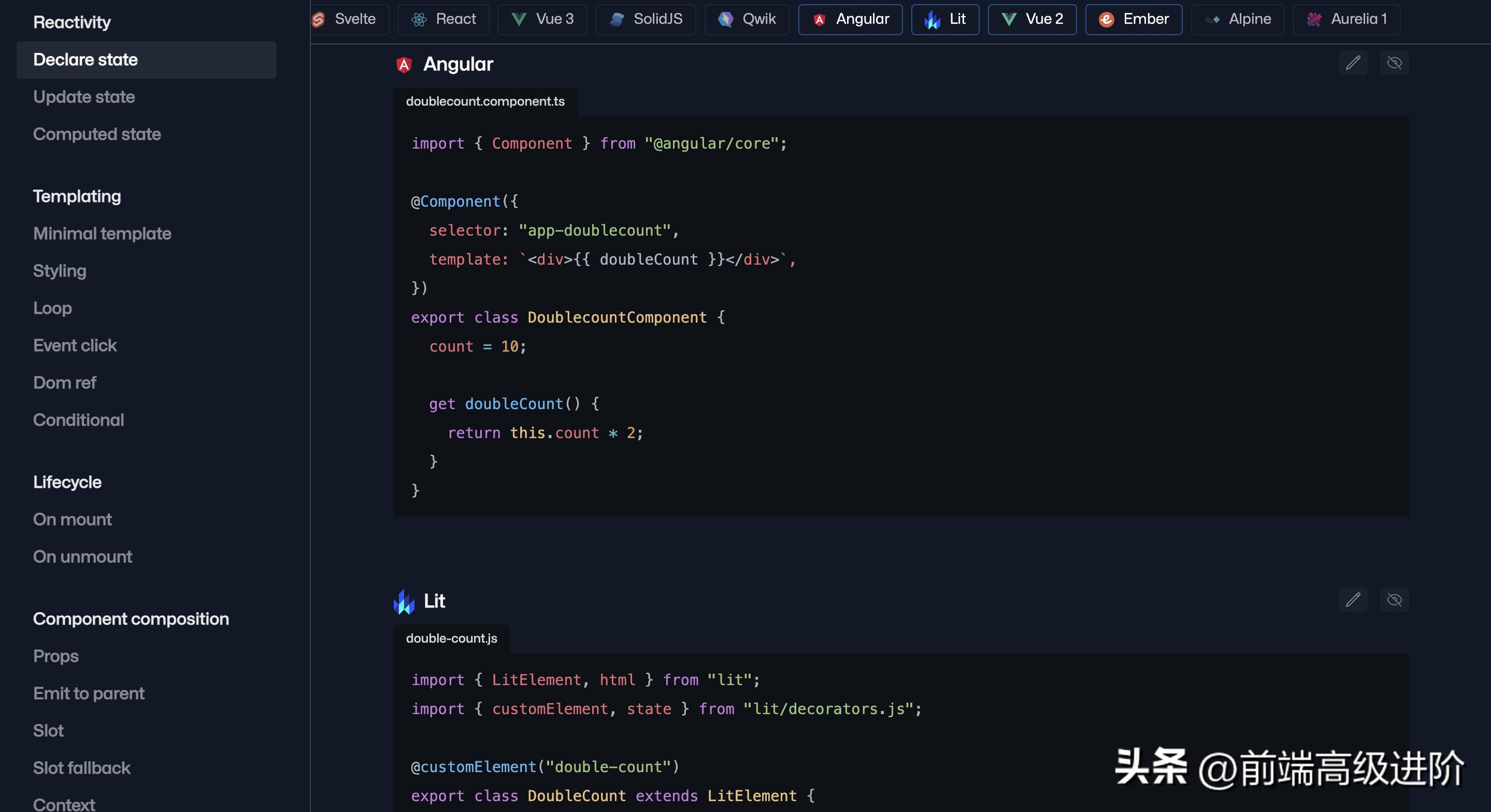This screenshot has width=1491, height=812.
Task: Click the Ember logo icon
Action: click(1106, 19)
